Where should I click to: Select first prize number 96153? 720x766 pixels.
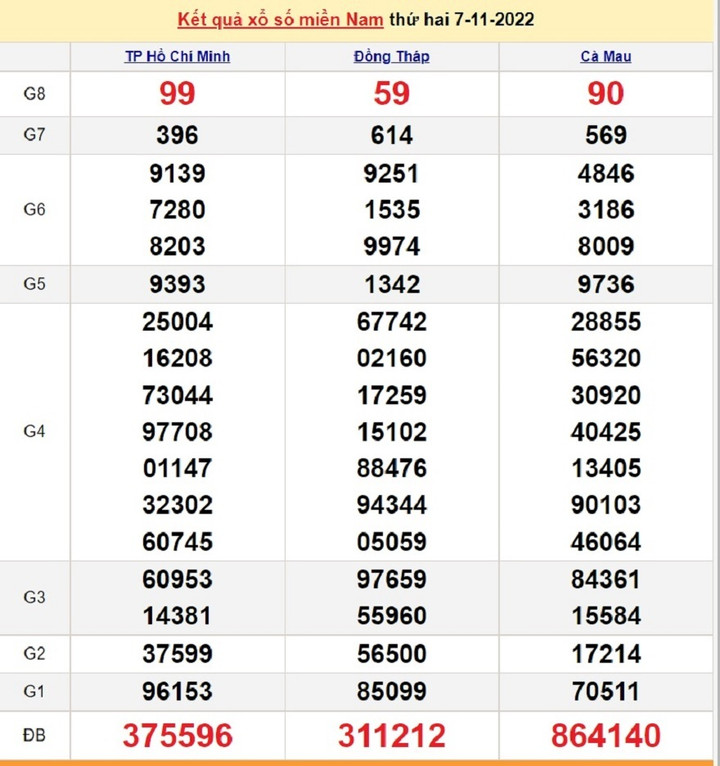click(177, 691)
